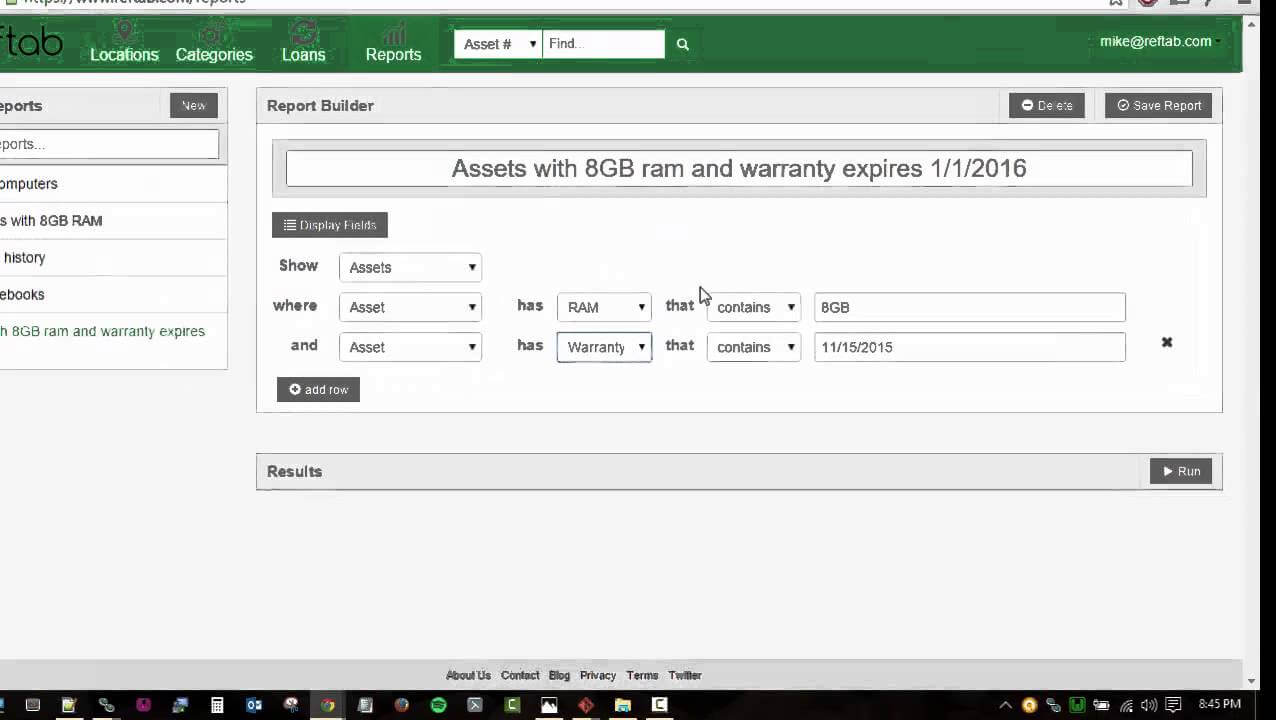Click the 8:45 PM taskbar clock
This screenshot has width=1276, height=720.
(1219, 705)
